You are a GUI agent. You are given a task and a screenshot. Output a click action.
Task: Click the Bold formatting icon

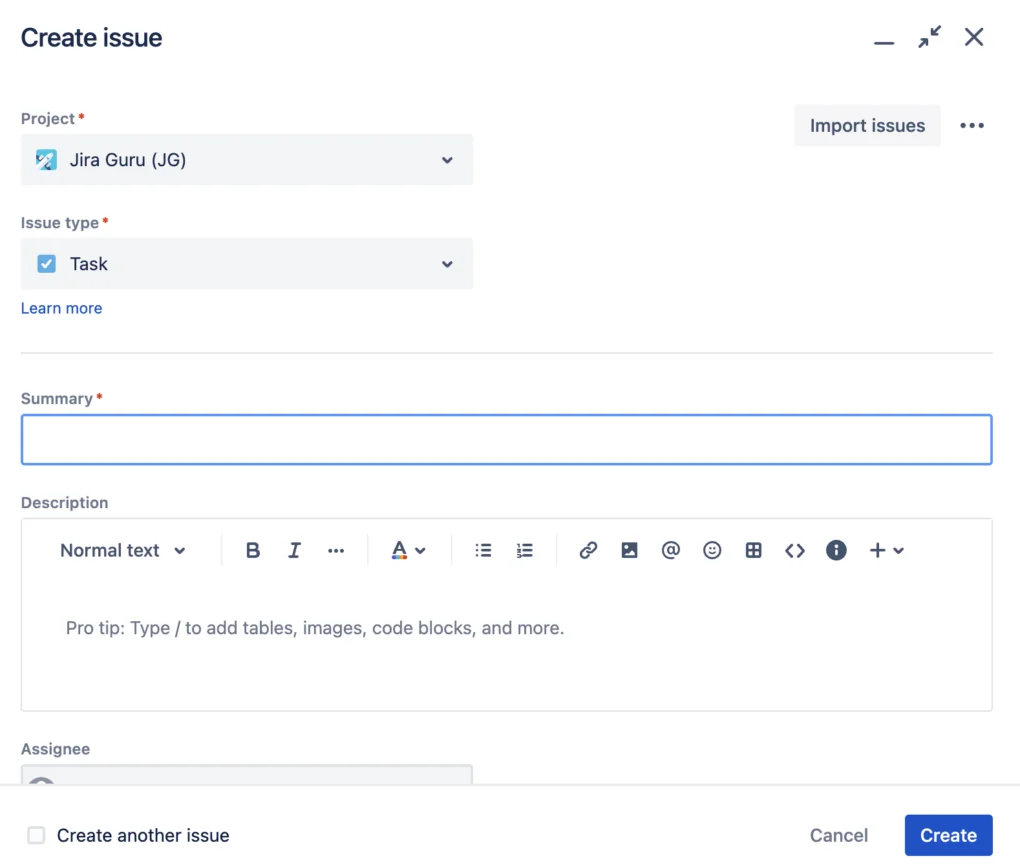click(x=253, y=550)
